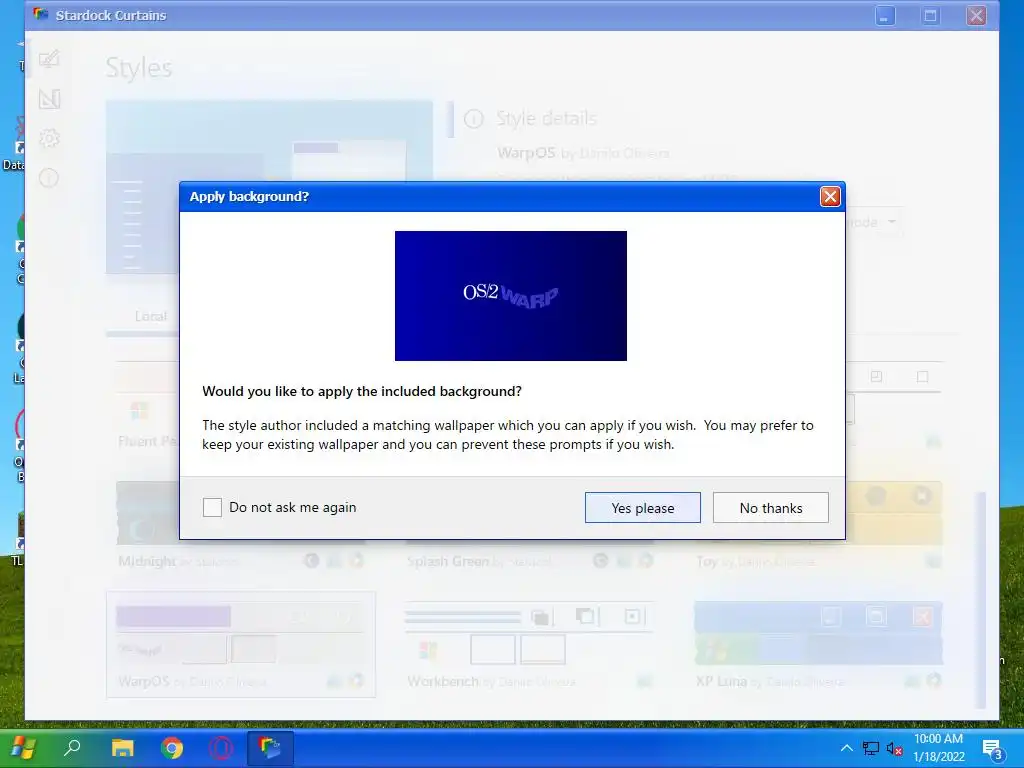
Task: Show hidden tray icons chevron
Action: point(846,748)
